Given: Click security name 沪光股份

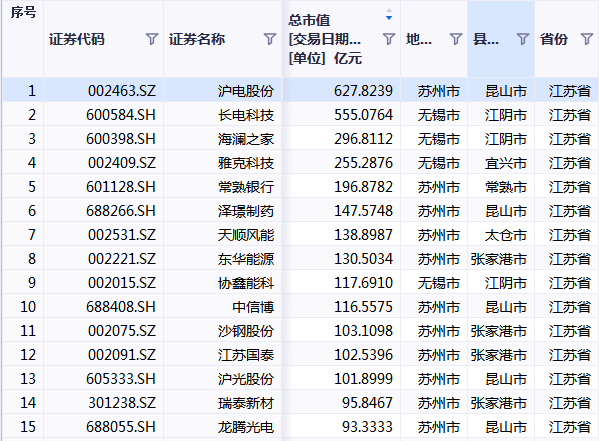Looking at the screenshot, I should point(246,379).
